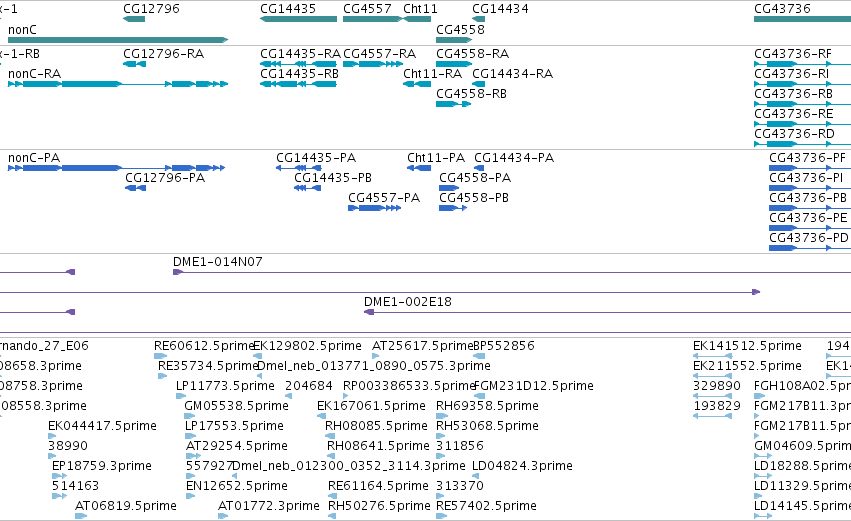Image resolution: width=851 pixels, height=521 pixels.
Task: Select EST RH69358.5prime
Action: 442,417
